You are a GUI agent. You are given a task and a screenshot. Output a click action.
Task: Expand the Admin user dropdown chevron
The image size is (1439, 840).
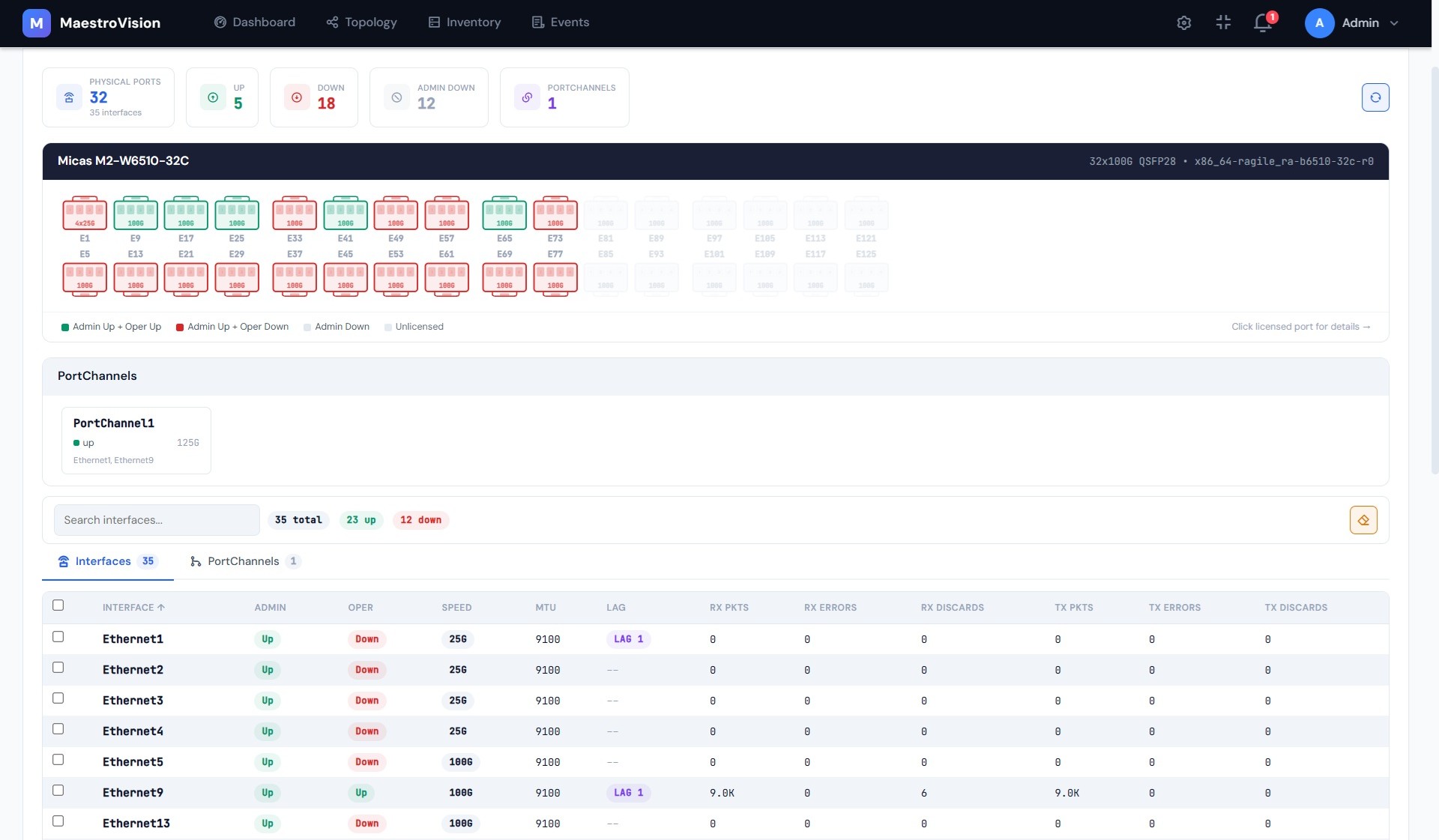1394,23
